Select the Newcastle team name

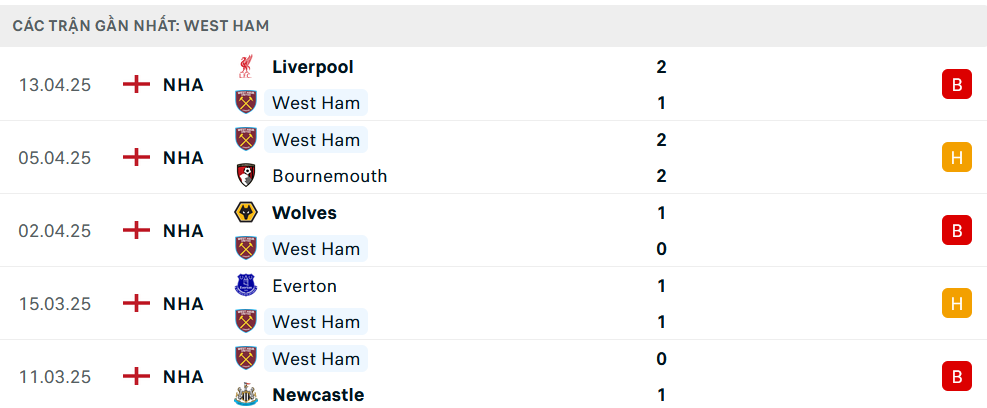click(318, 395)
